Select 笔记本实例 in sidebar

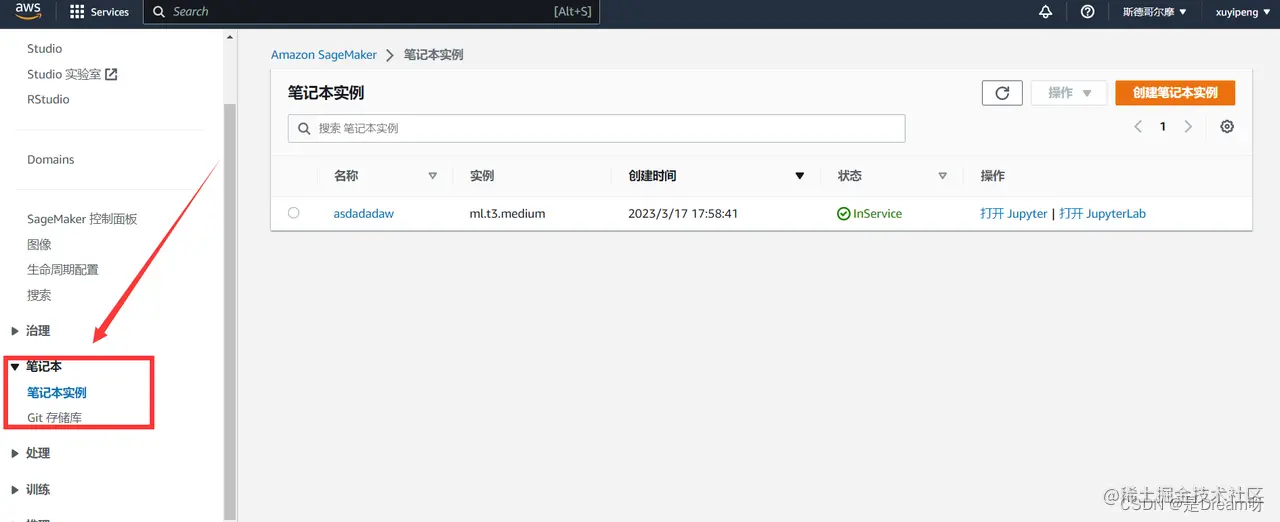tap(57, 393)
